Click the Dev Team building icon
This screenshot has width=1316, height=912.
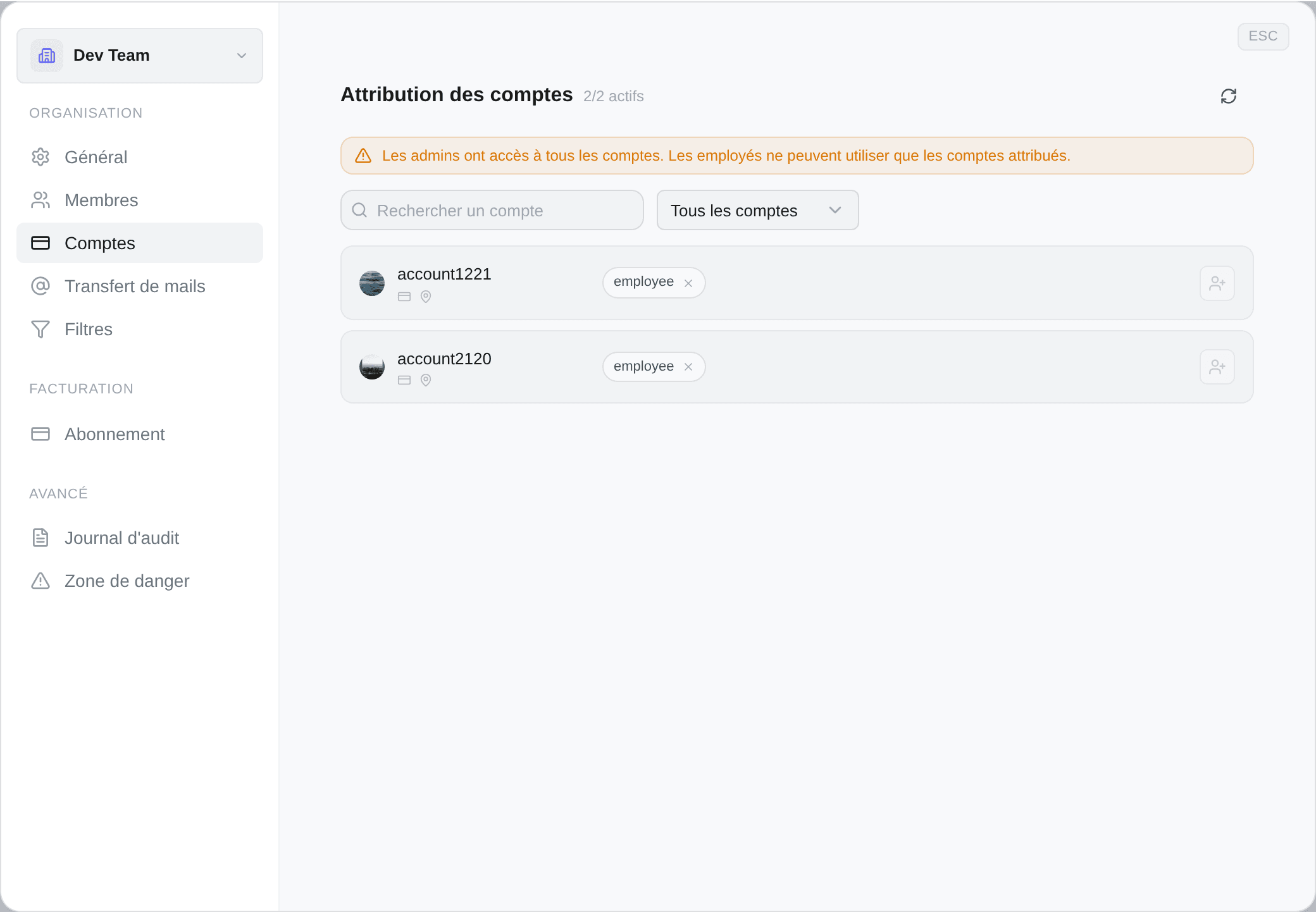click(47, 56)
